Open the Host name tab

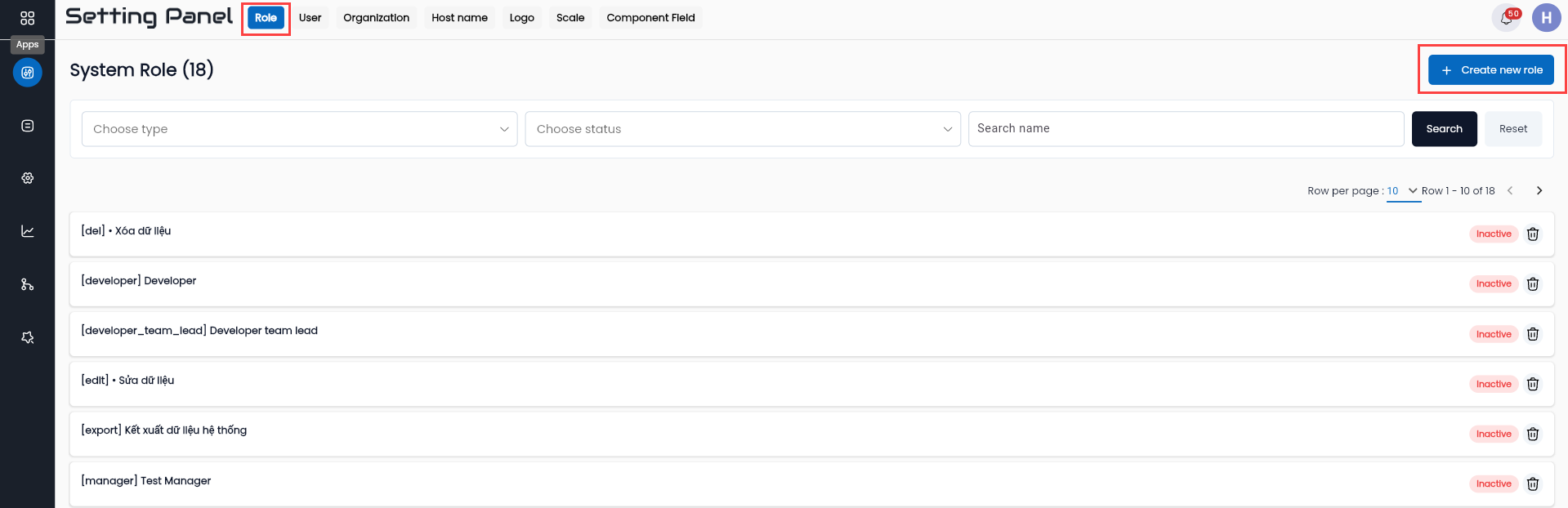point(459,18)
